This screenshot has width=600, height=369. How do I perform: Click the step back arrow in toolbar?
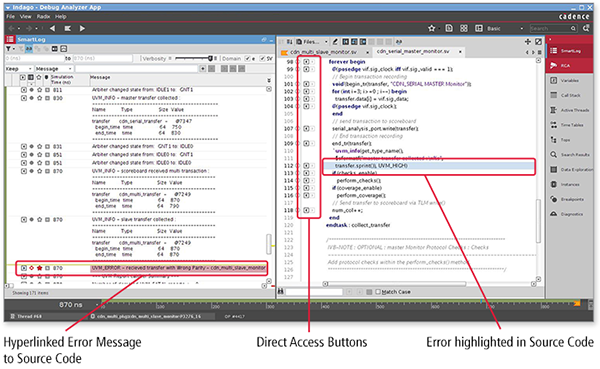click(x=52, y=28)
